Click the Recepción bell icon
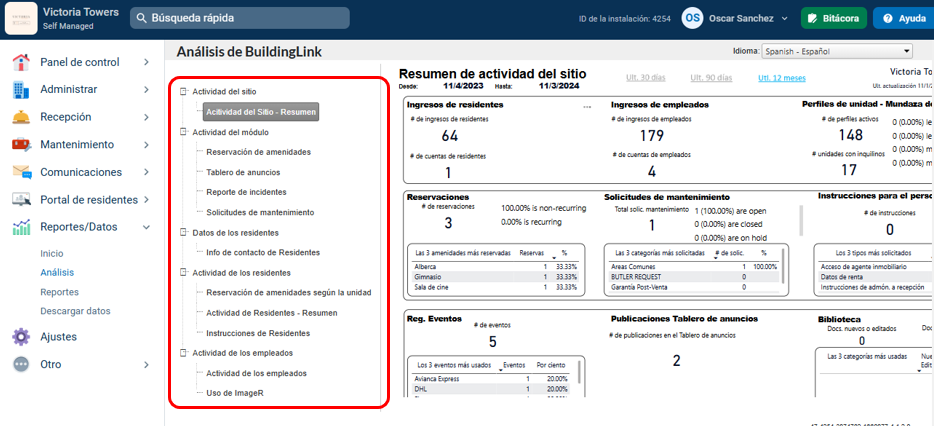Image resolution: width=934 pixels, height=426 pixels. pyautogui.click(x=21, y=117)
